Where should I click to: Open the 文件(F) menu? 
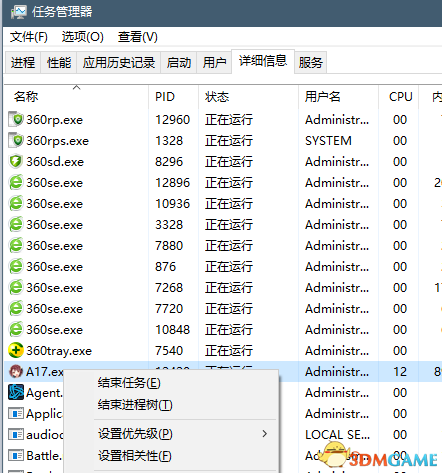click(x=29, y=37)
